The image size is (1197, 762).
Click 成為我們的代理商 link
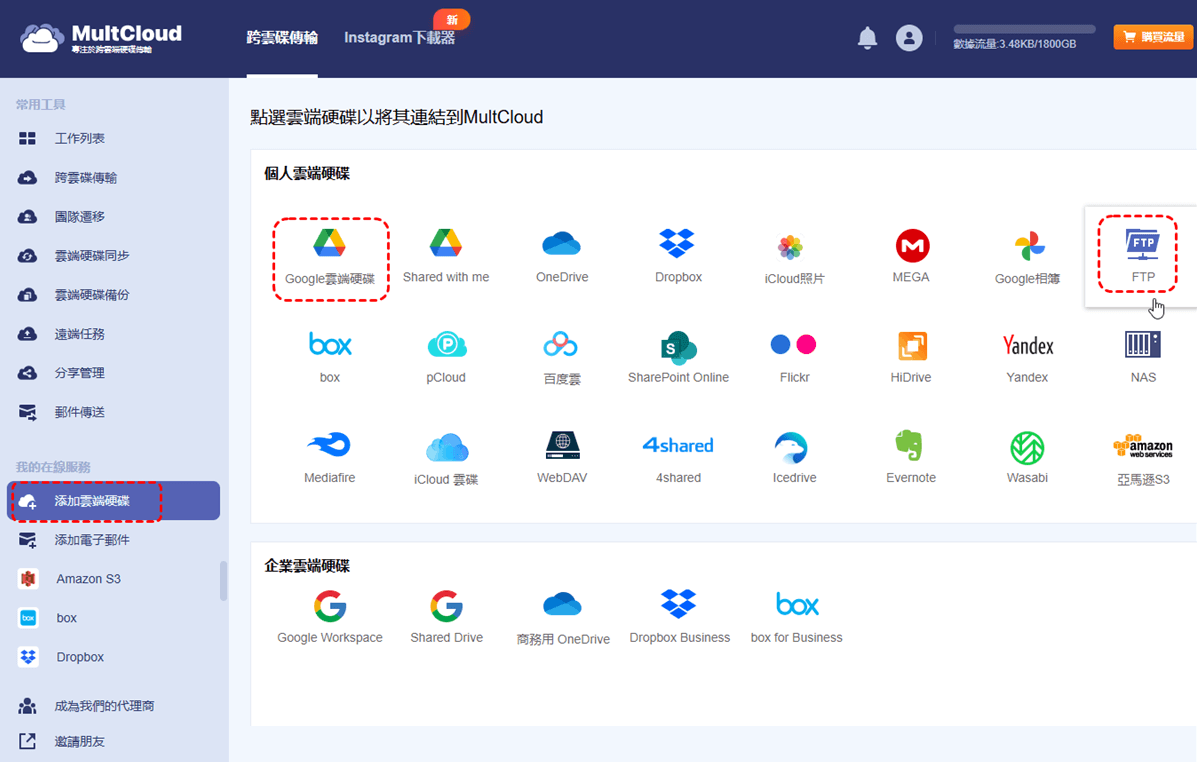[104, 705]
